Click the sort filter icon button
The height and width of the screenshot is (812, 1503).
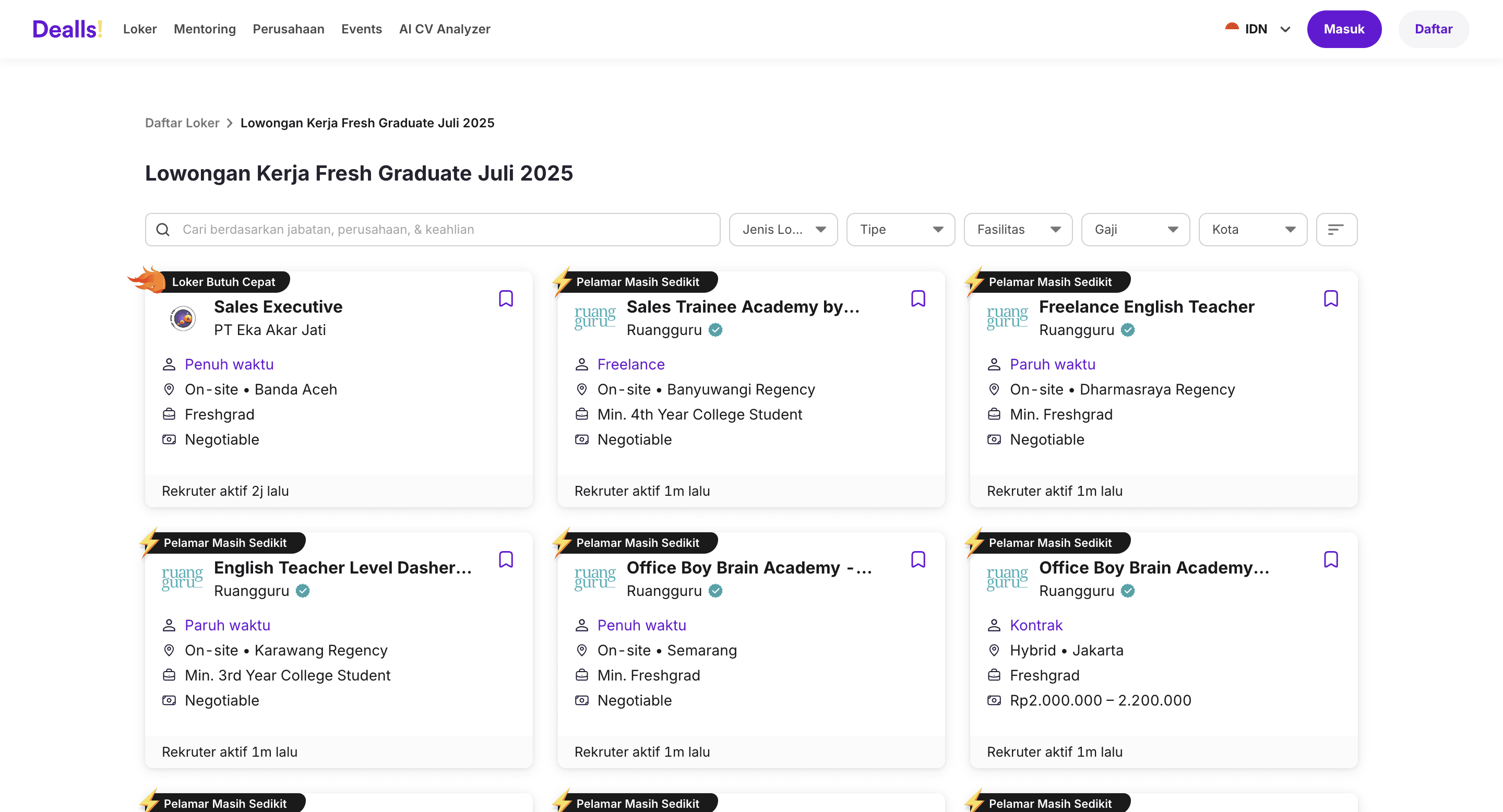coord(1336,229)
